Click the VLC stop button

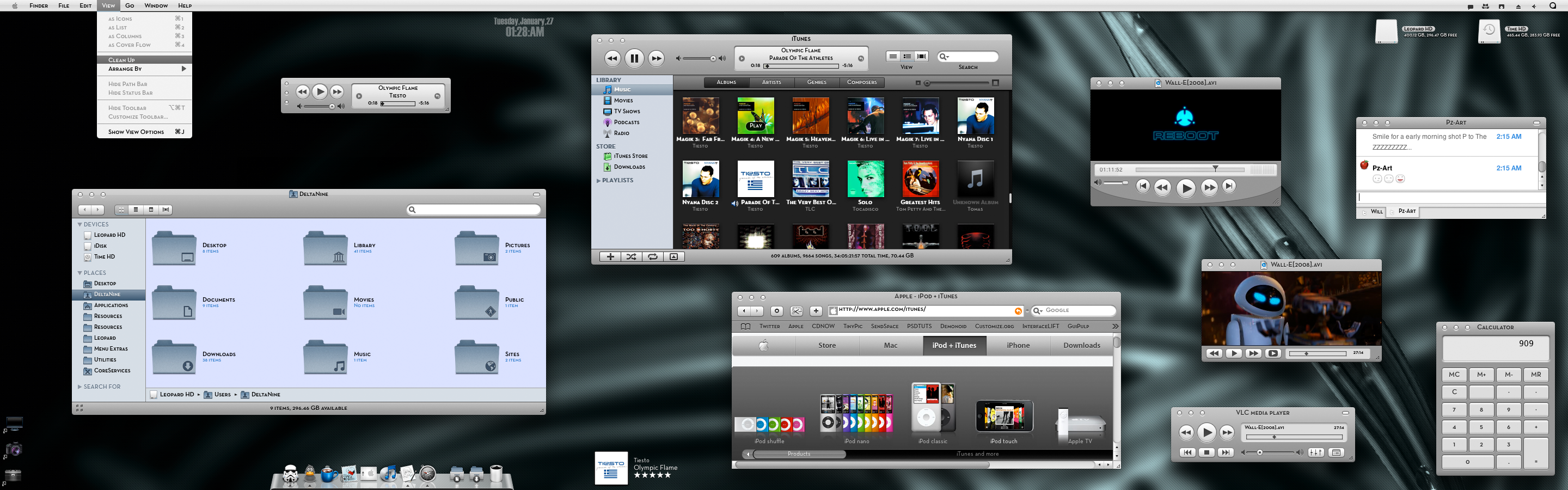1206,452
